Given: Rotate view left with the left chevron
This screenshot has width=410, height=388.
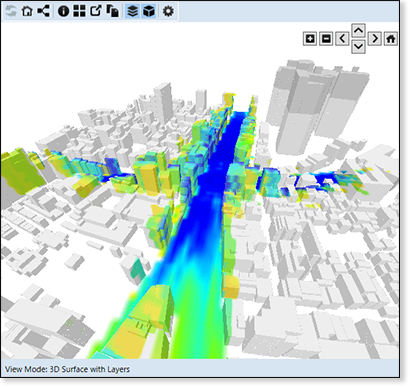Looking at the screenshot, I should pos(342,39).
